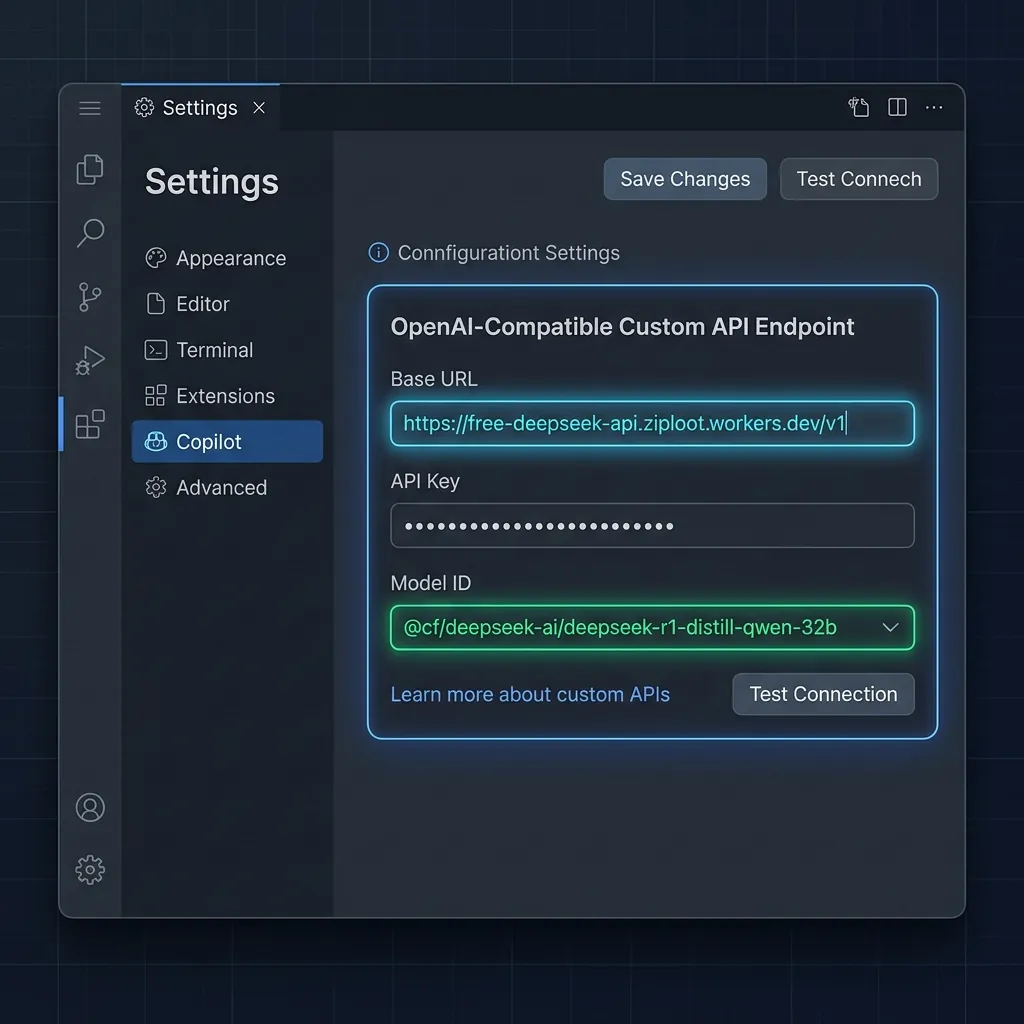The image size is (1024, 1024).
Task: Open the Appearance settings section
Action: (227, 258)
